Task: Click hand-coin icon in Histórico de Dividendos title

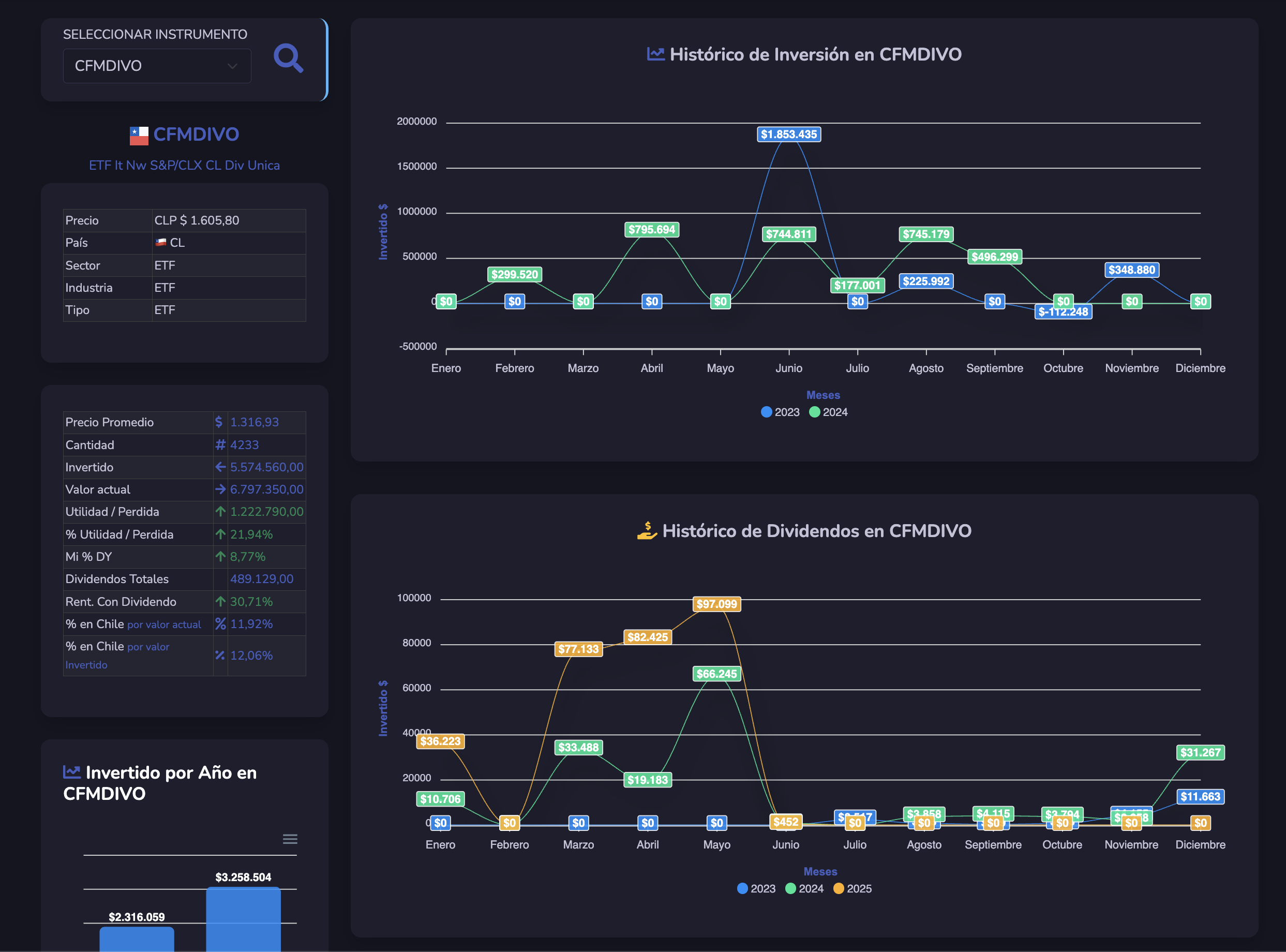Action: click(647, 531)
